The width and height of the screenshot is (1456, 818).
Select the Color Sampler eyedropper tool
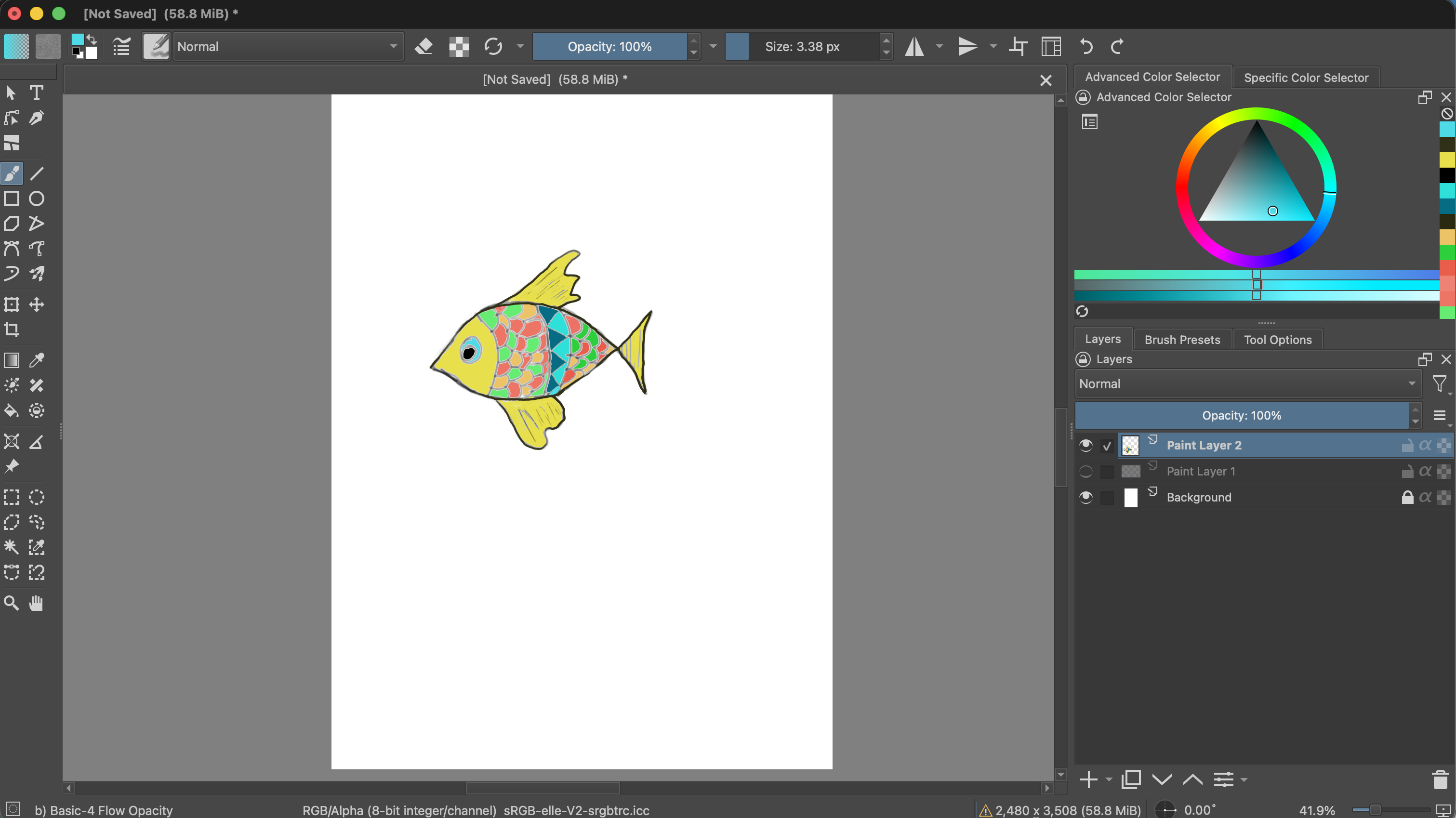pos(37,360)
